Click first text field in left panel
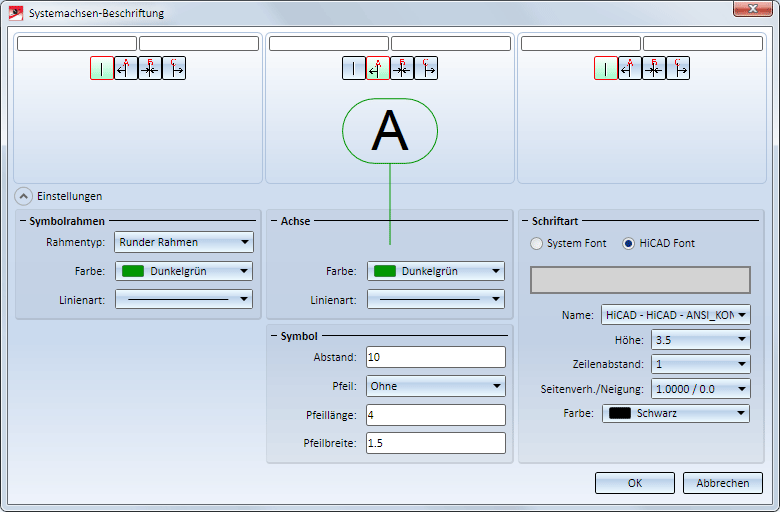The image size is (780, 512). [x=77, y=43]
